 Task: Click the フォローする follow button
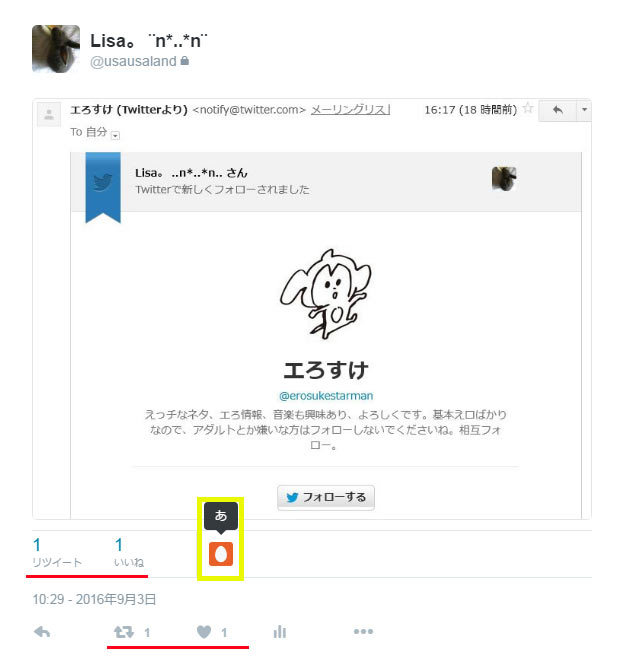[326, 497]
